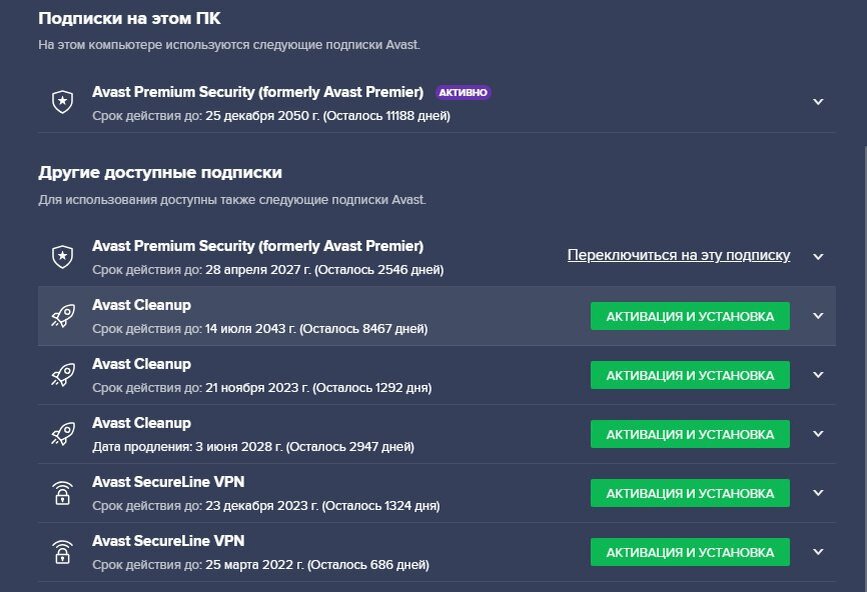This screenshot has width=867, height=592.
Task: Expand SecureLine VPN expiring 23 декабря 2023
Action: pos(818,493)
